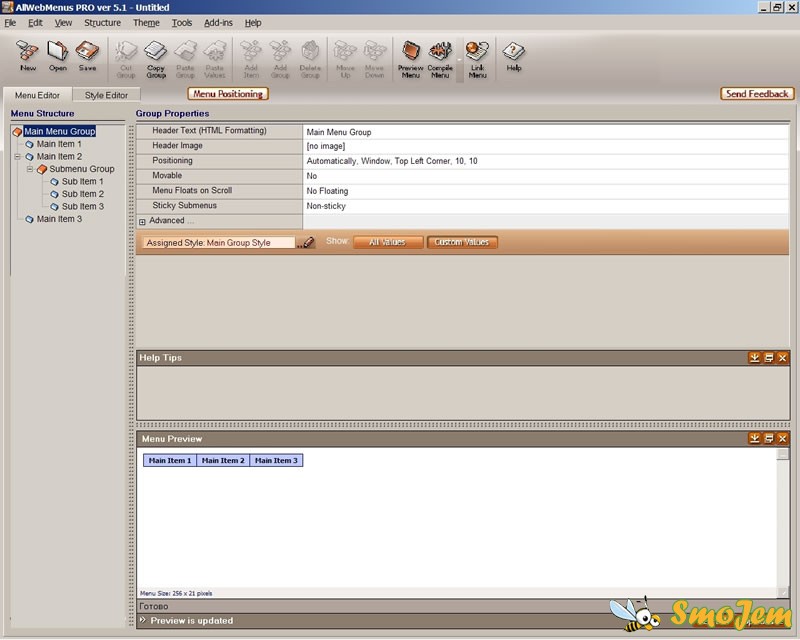Click the Header Text value field
This screenshot has height=640, width=800.
[545, 132]
